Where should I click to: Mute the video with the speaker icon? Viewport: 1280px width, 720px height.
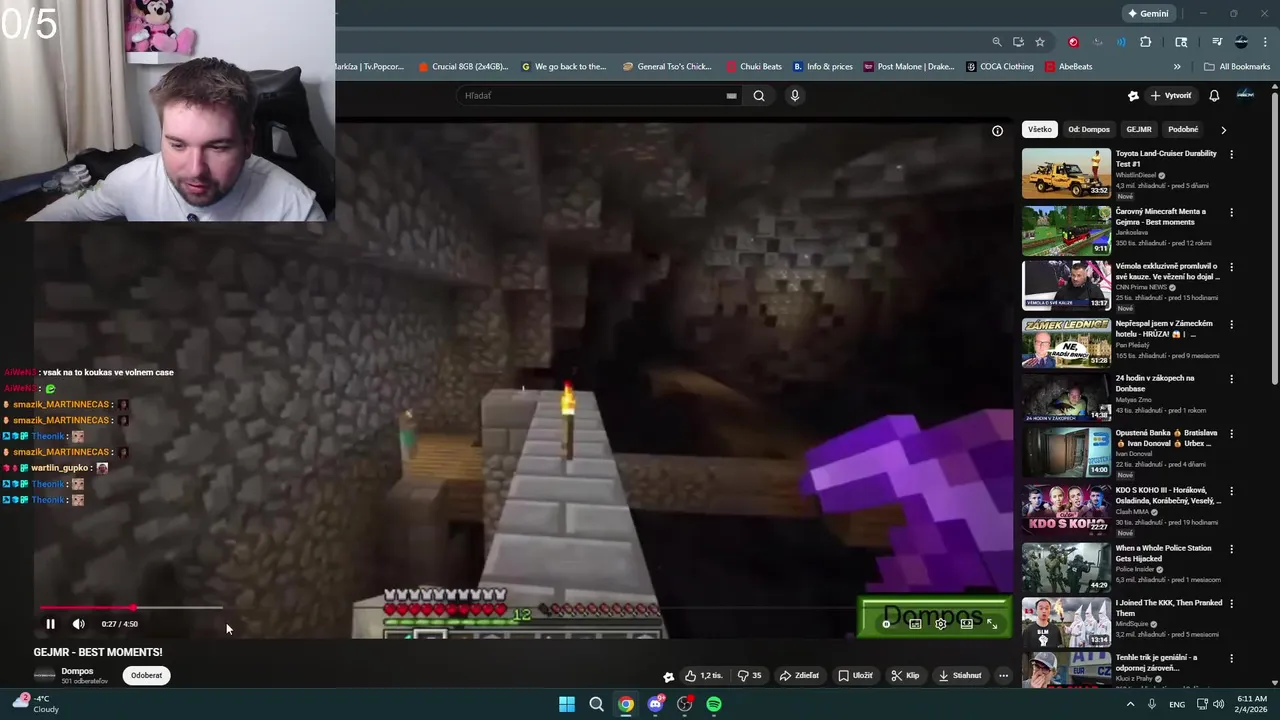tap(79, 624)
